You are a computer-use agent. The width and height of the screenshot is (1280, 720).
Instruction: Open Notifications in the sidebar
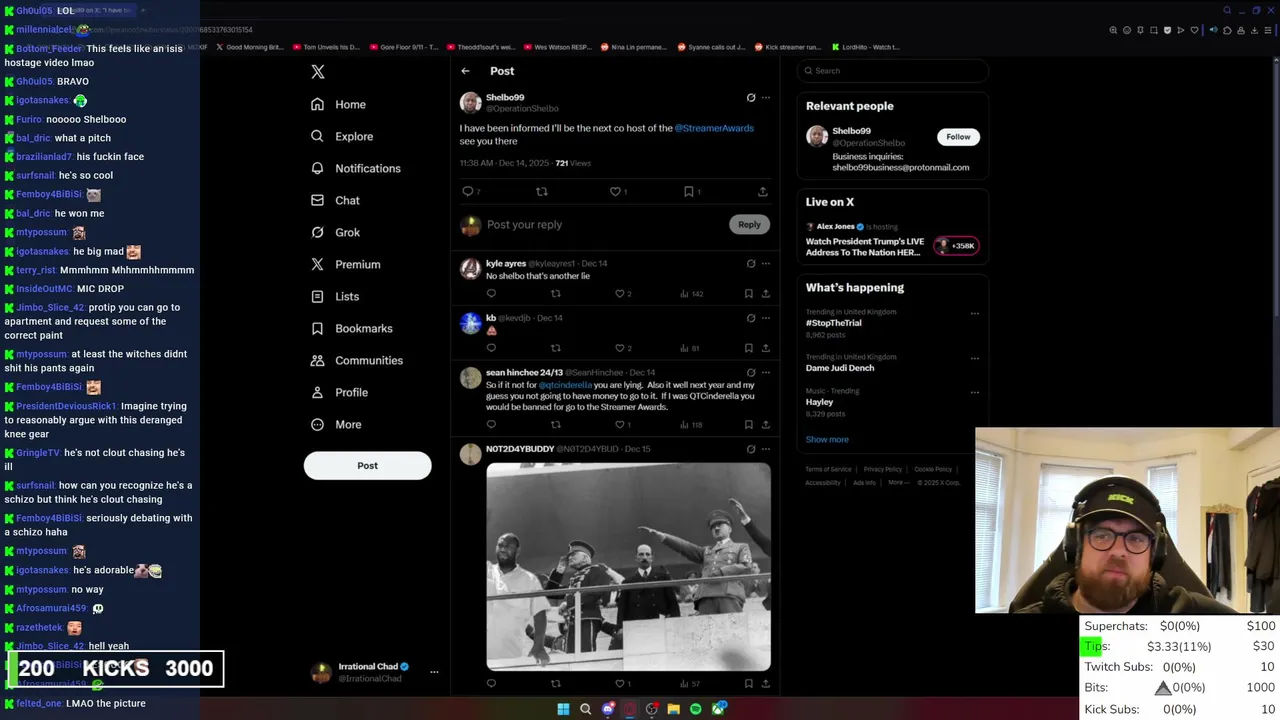point(355,168)
